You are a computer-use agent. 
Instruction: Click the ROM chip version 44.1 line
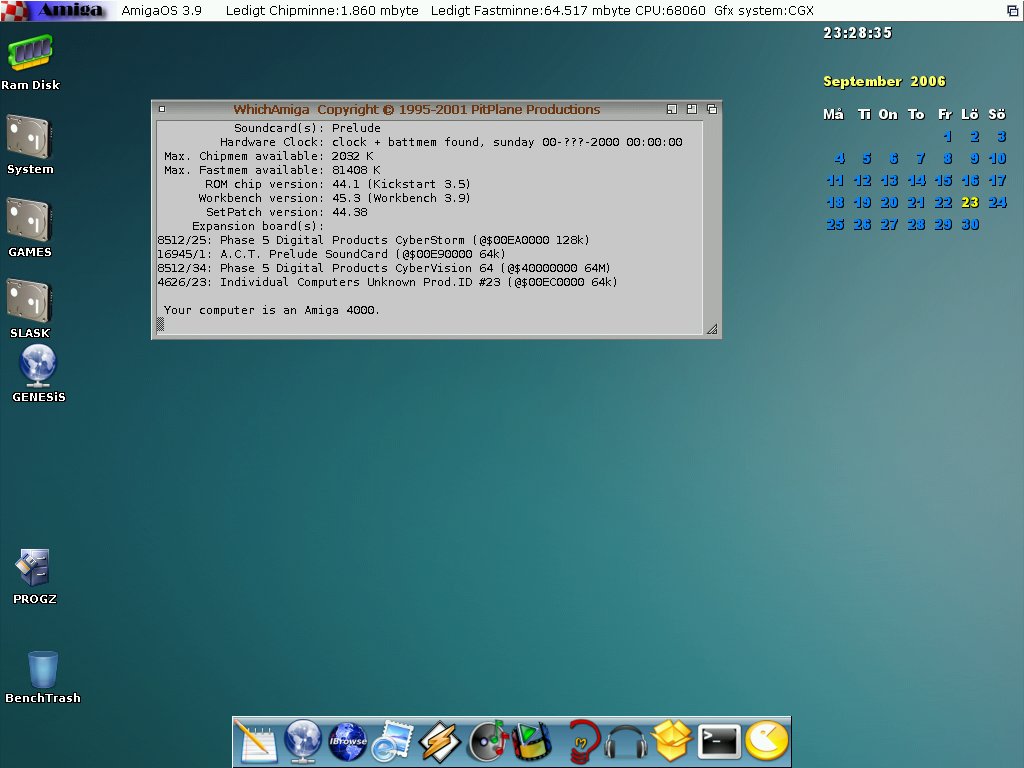(x=338, y=184)
